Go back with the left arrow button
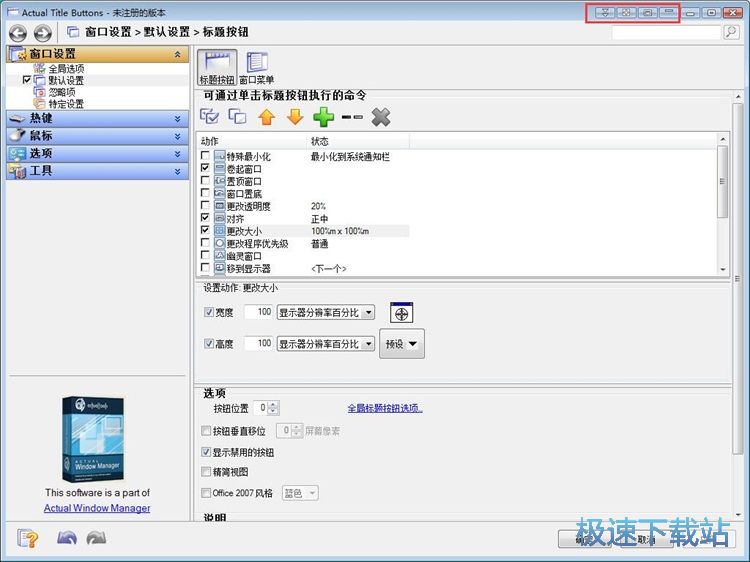The height and width of the screenshot is (562, 750). [18, 33]
